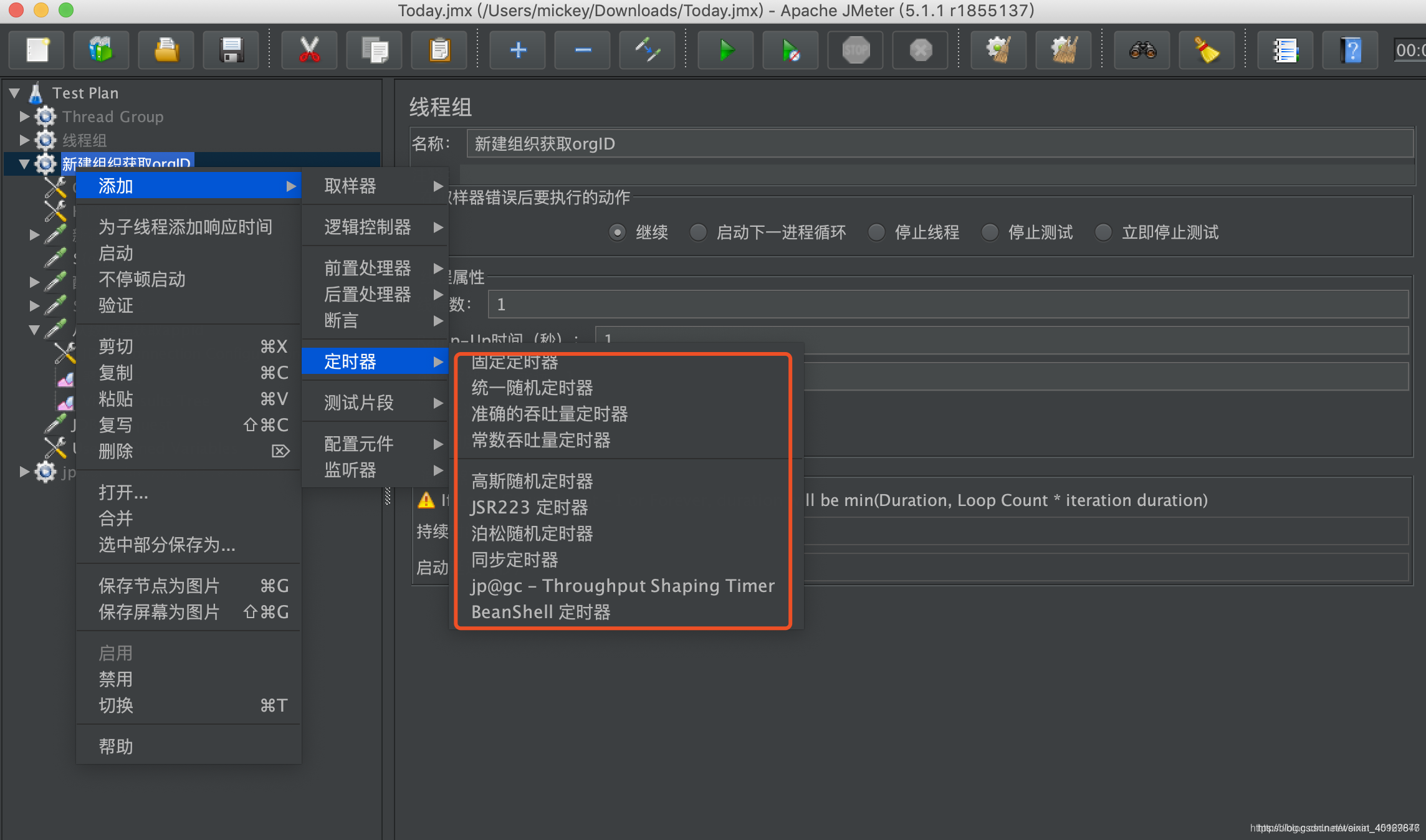Toggle selected element enabled state icon

pos(648,50)
